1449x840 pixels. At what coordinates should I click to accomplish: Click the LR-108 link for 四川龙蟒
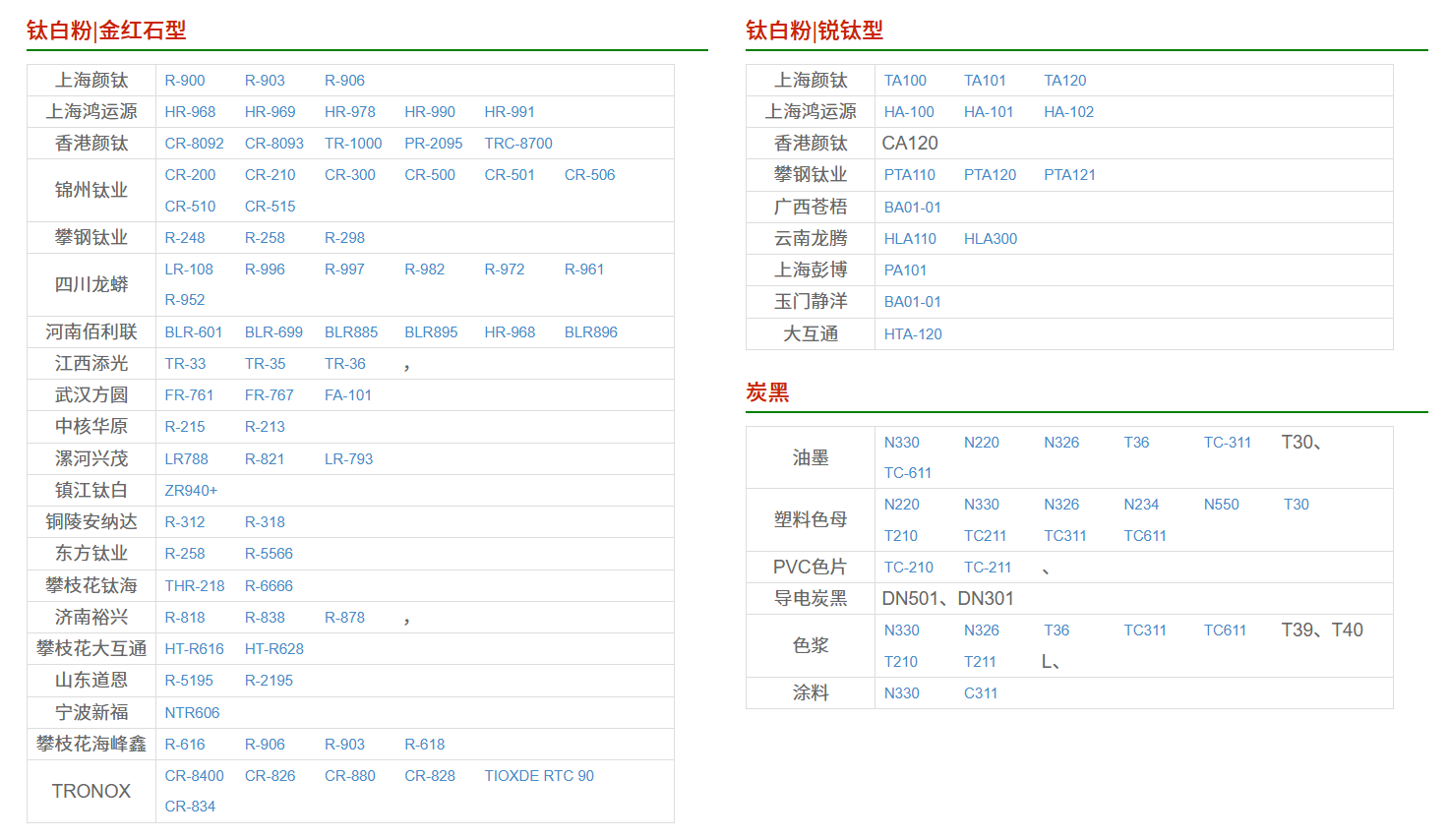coord(189,270)
